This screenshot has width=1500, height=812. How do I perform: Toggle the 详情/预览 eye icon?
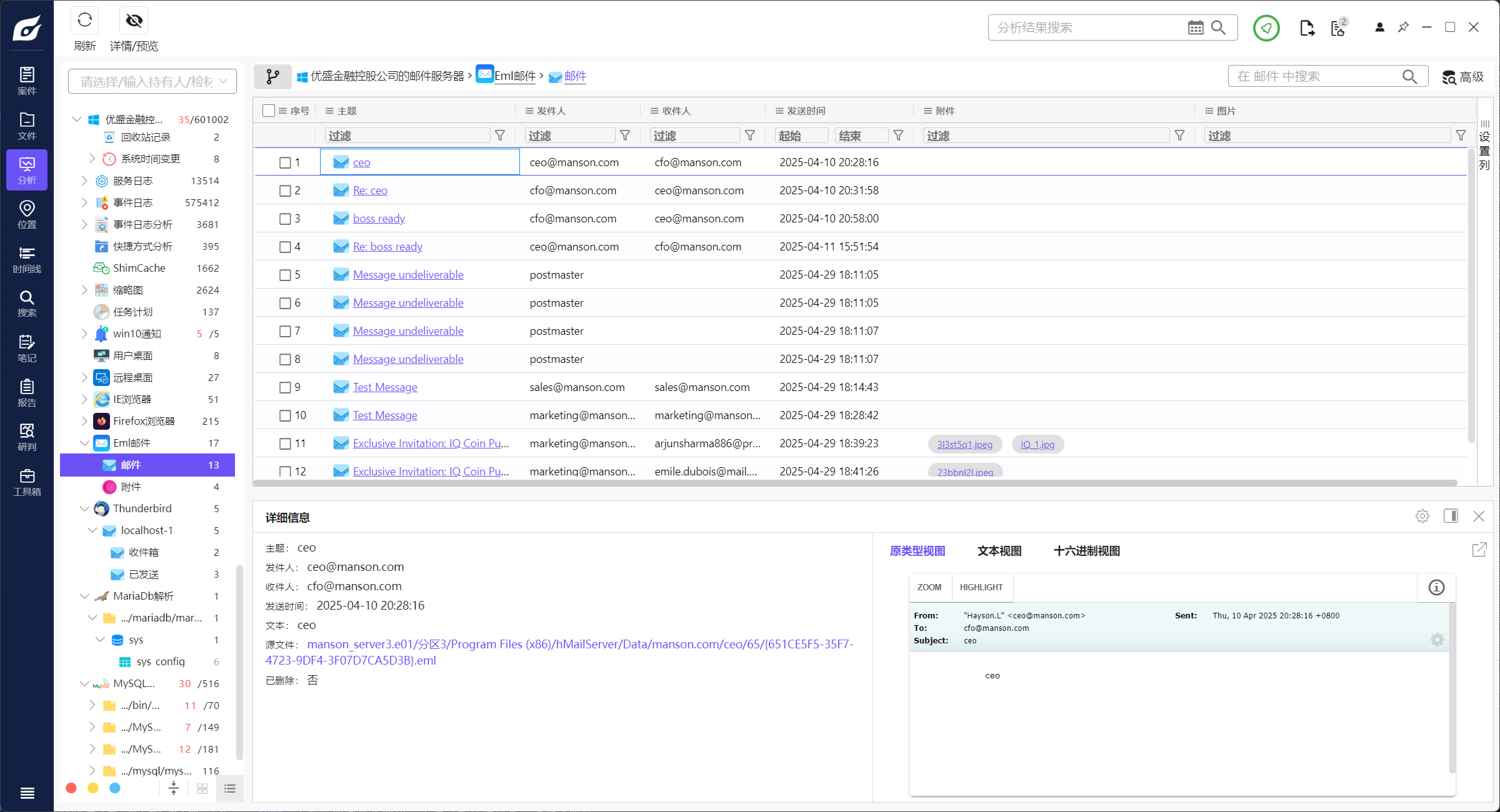click(134, 21)
